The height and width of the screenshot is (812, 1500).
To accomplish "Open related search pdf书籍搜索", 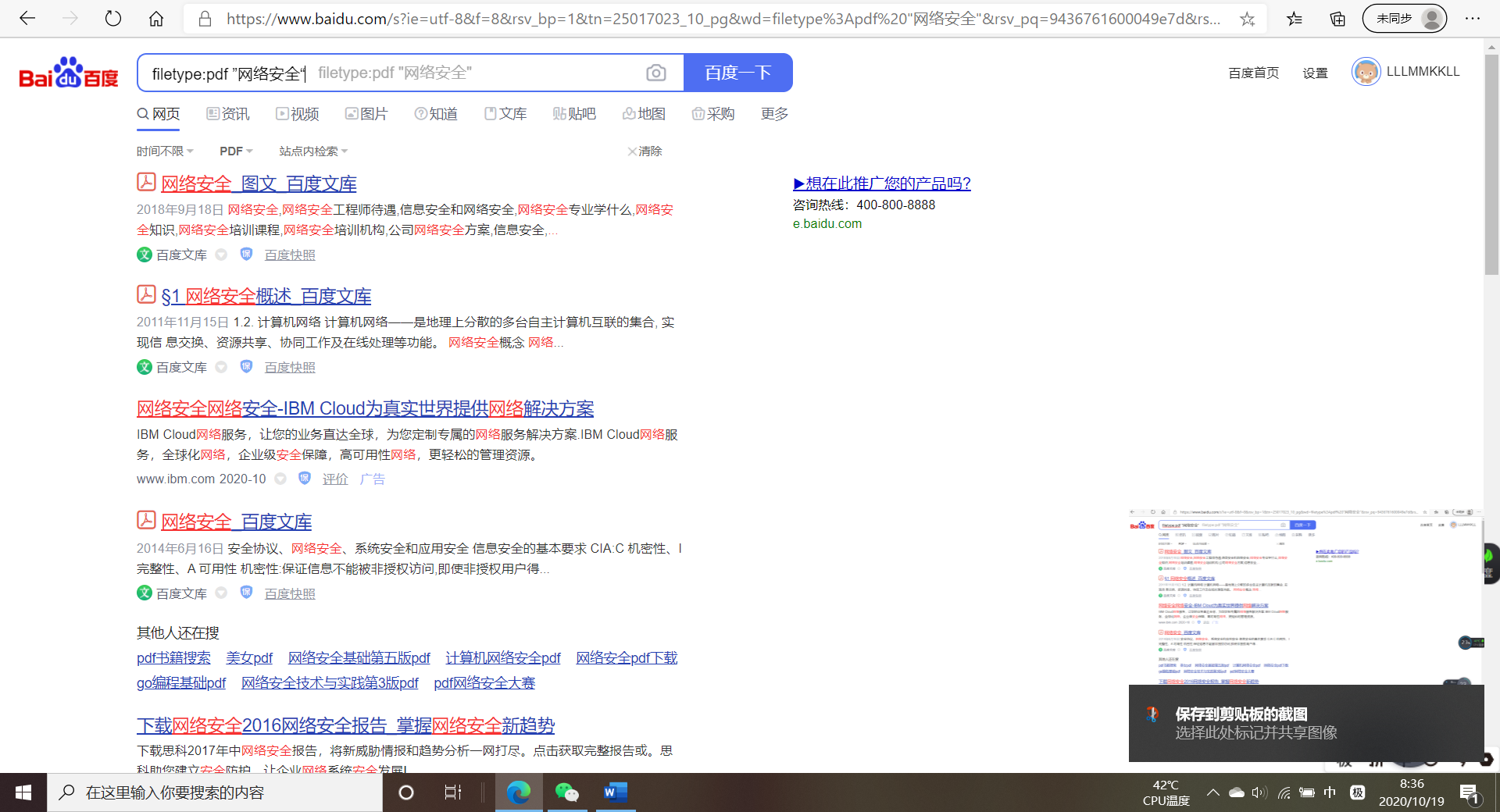I will click(x=173, y=658).
